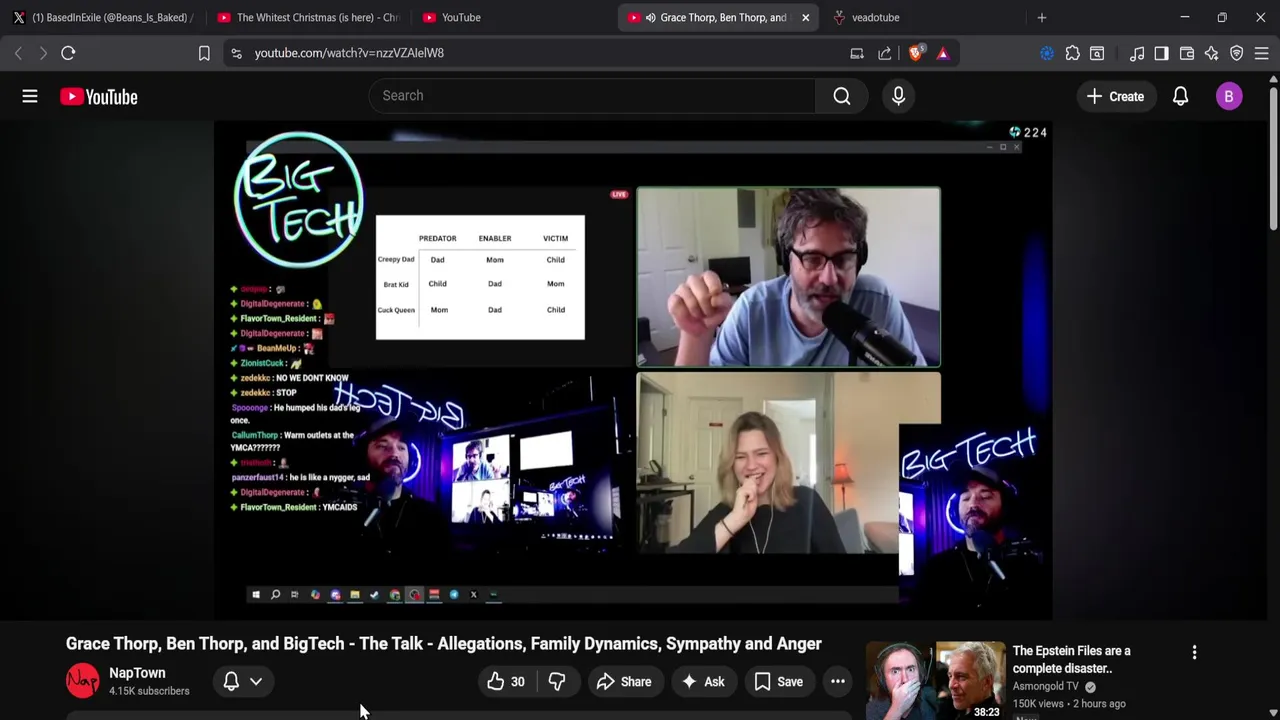This screenshot has height=720, width=1280.
Task: Click the search tabs icon in toolbar
Action: click(1097, 53)
